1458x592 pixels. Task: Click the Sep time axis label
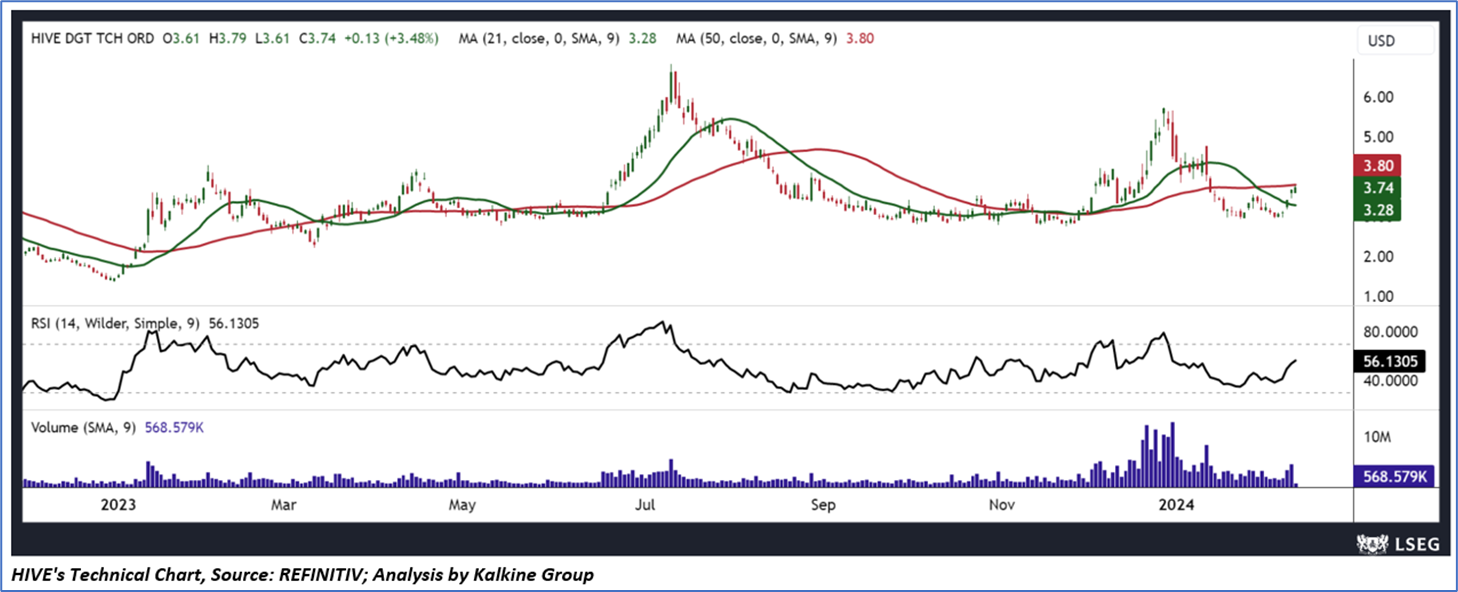click(x=823, y=506)
